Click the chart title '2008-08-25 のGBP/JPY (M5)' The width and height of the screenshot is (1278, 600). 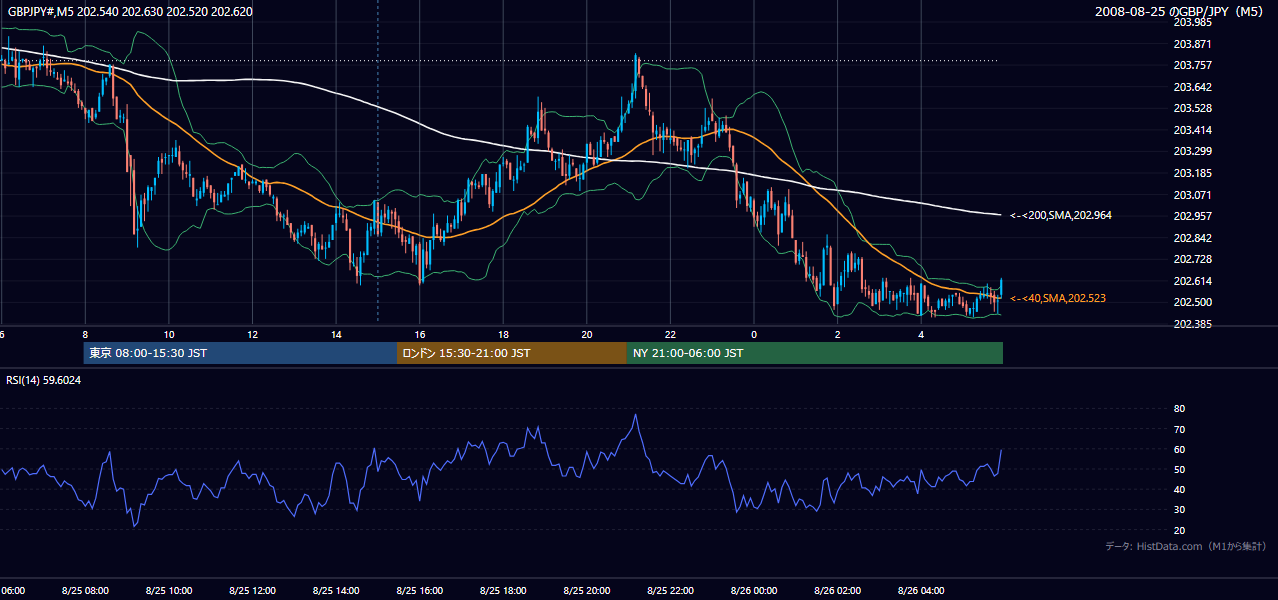(x=1181, y=11)
